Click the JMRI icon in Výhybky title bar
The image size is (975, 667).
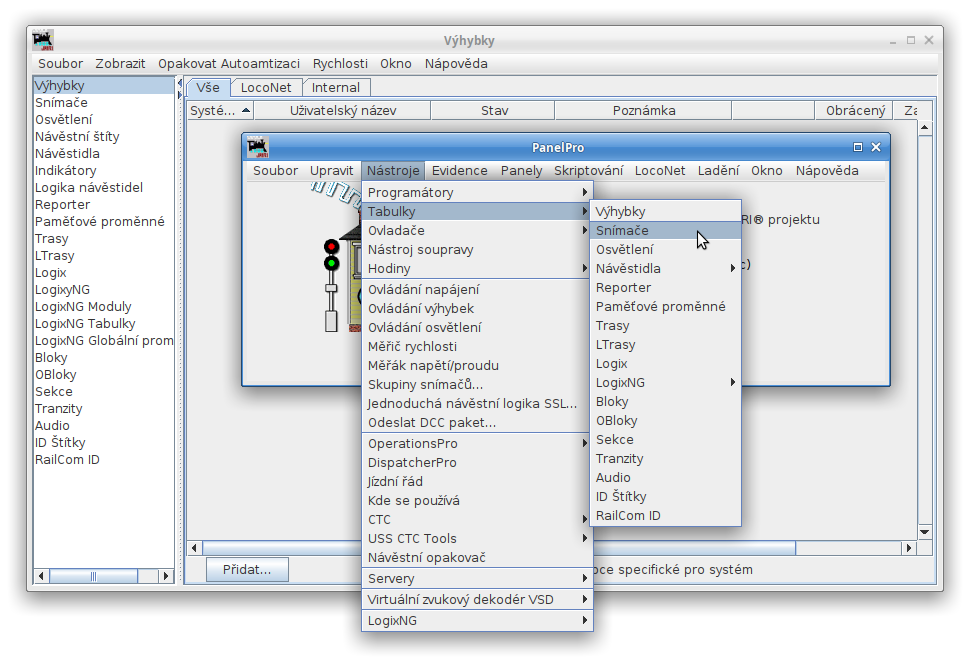point(43,41)
